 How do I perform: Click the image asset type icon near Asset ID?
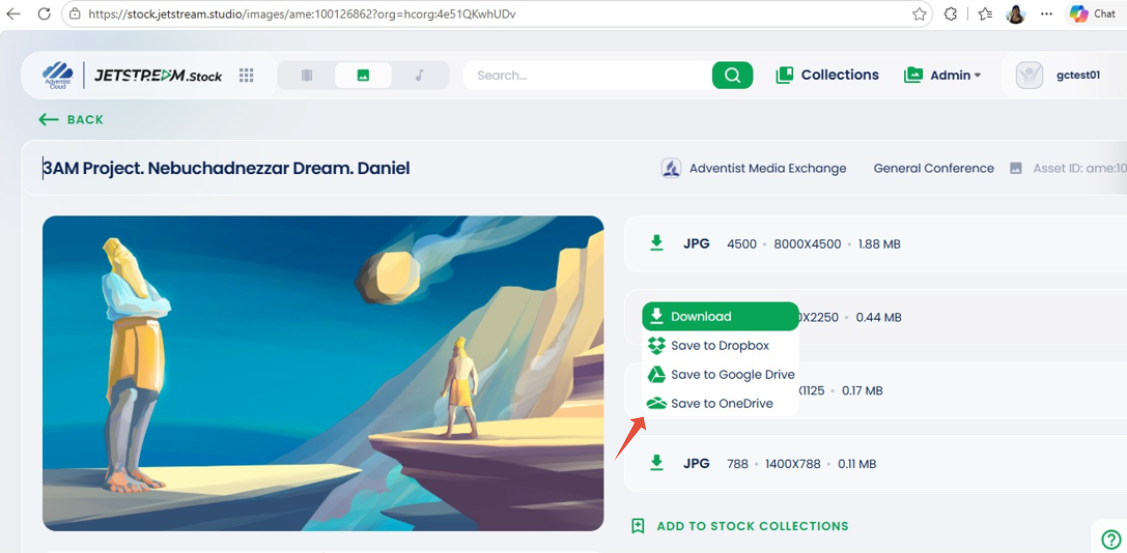tap(1016, 168)
